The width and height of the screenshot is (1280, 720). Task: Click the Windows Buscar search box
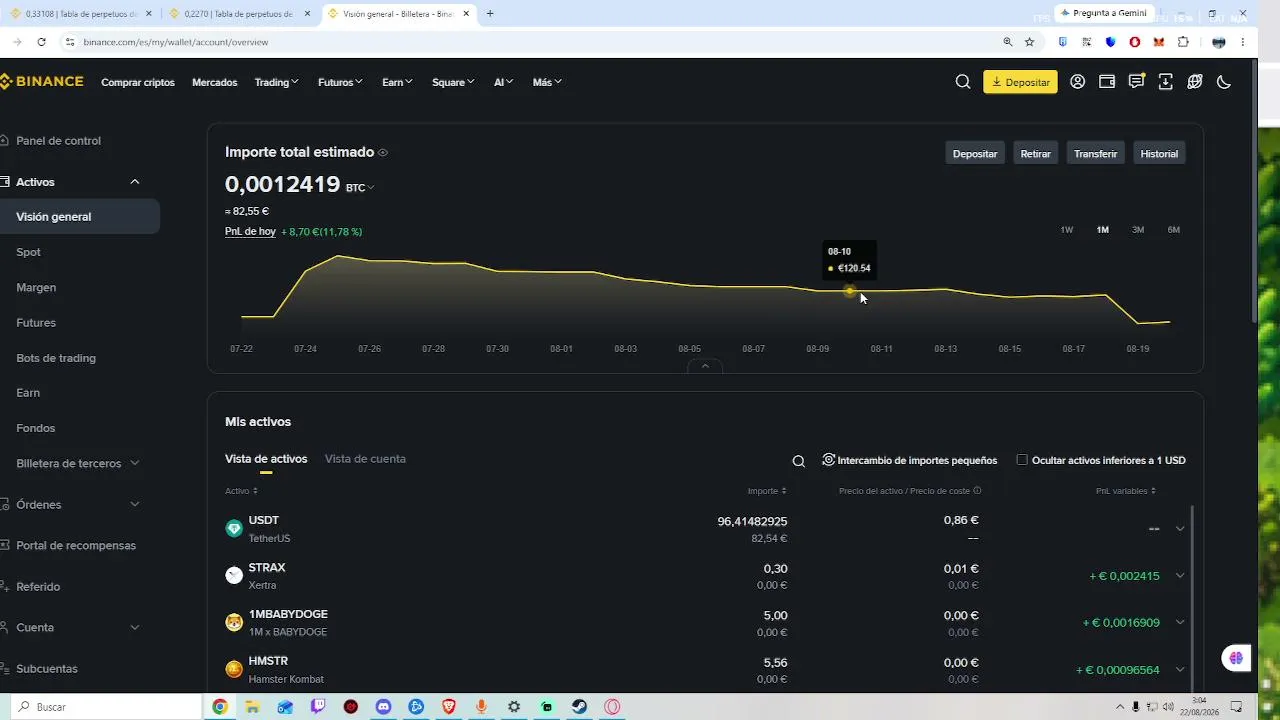[108, 707]
